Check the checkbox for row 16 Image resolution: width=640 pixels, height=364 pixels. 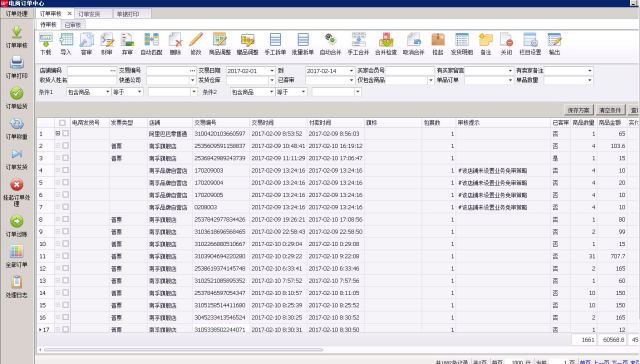pyautogui.click(x=65, y=317)
